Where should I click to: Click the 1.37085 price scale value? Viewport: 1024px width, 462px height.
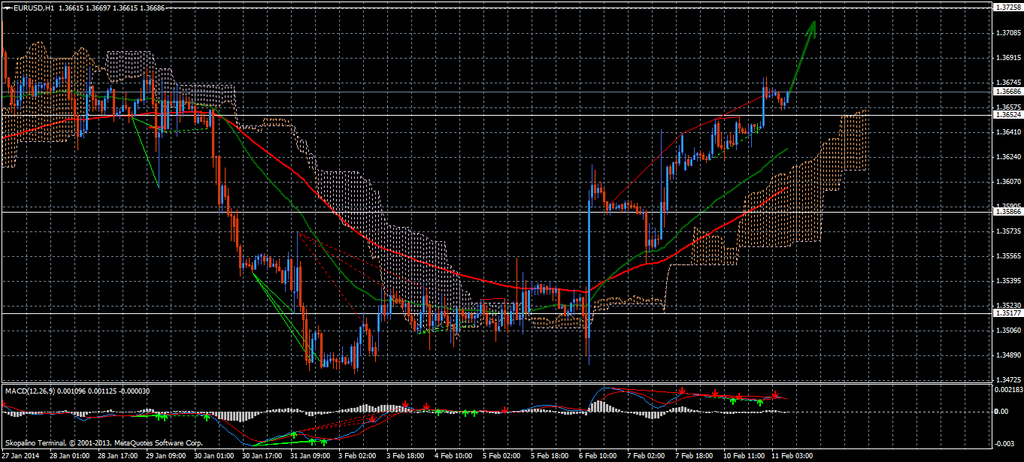coord(1008,33)
